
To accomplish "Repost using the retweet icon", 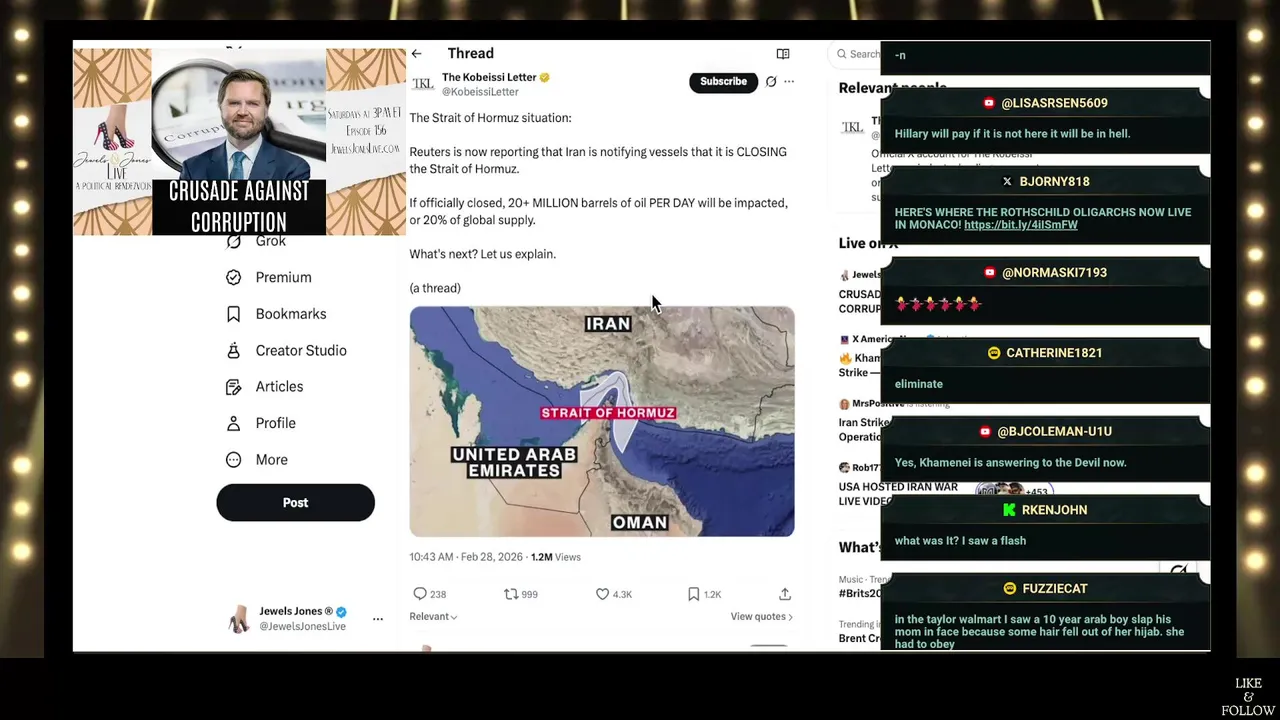I will coord(511,594).
